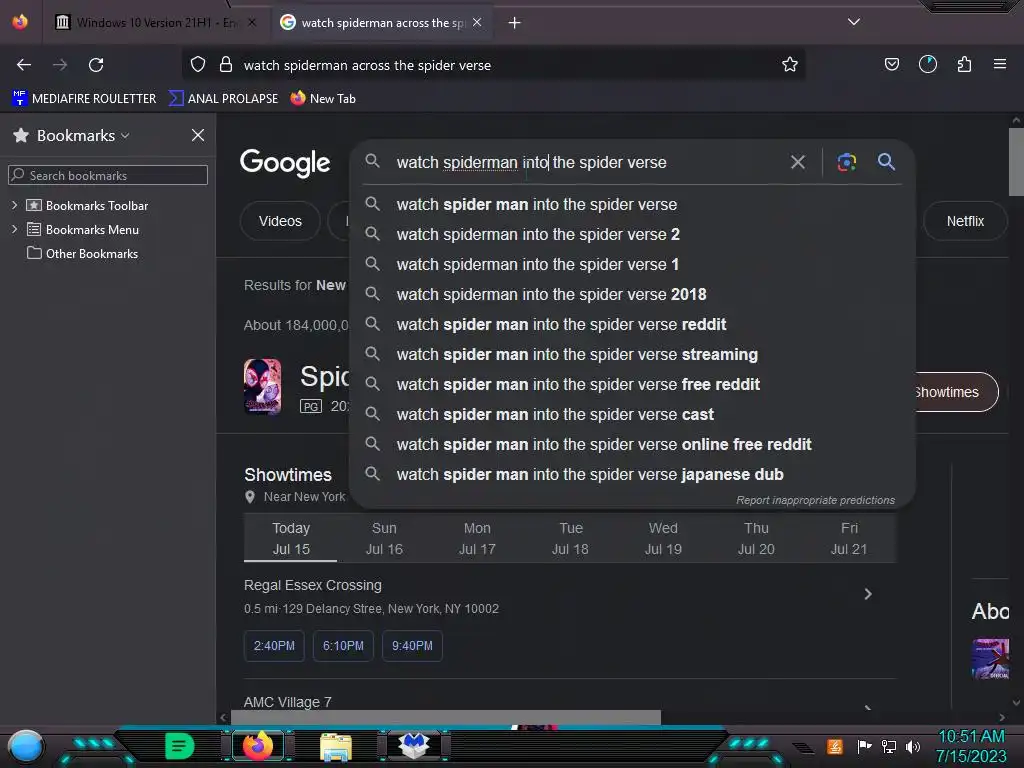Go back to the previous page
The height and width of the screenshot is (768, 1024).
(x=24, y=65)
